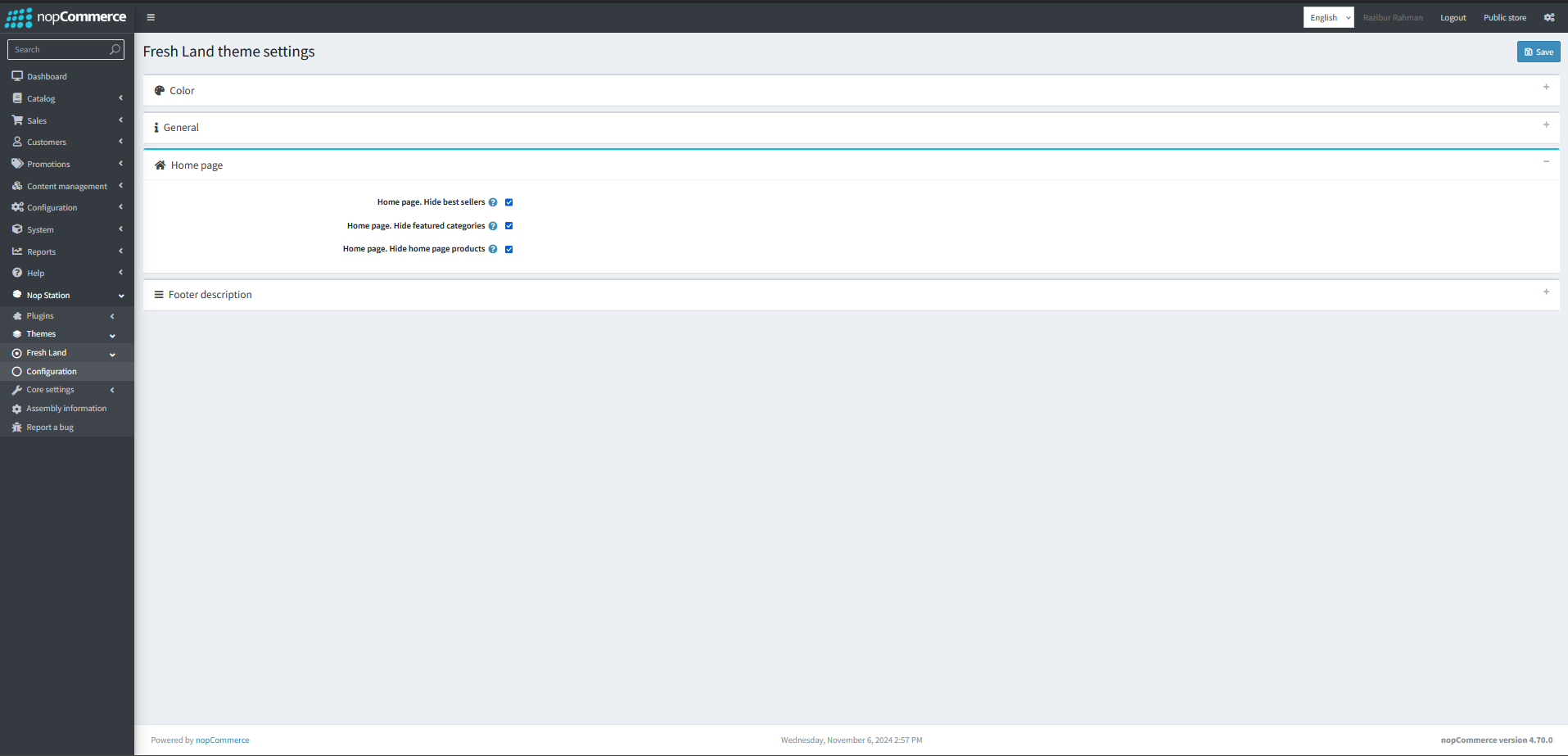Click the Sales cart icon
Screen dimensions: 1568x756
coord(17,120)
